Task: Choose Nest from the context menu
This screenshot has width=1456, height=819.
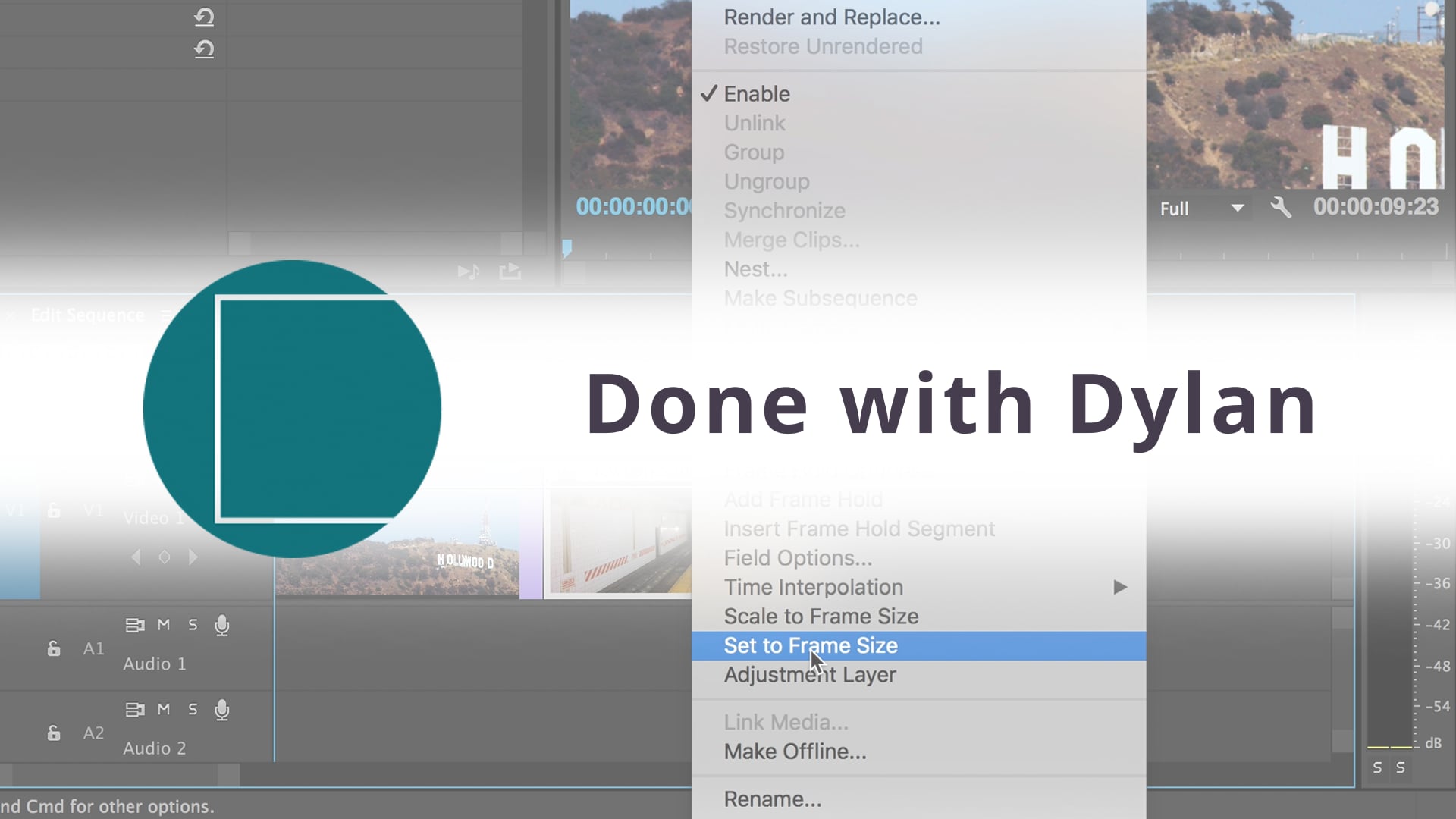Action: 755,268
